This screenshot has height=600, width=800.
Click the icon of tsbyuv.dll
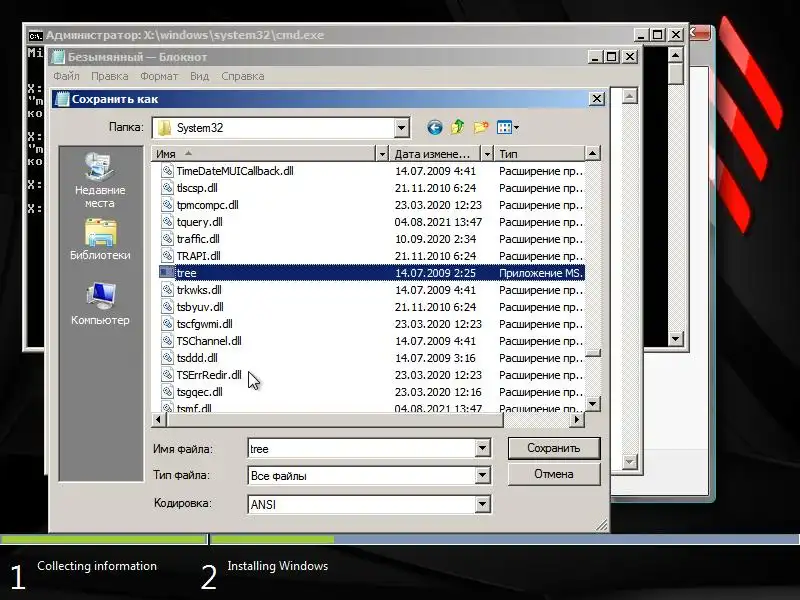167,307
